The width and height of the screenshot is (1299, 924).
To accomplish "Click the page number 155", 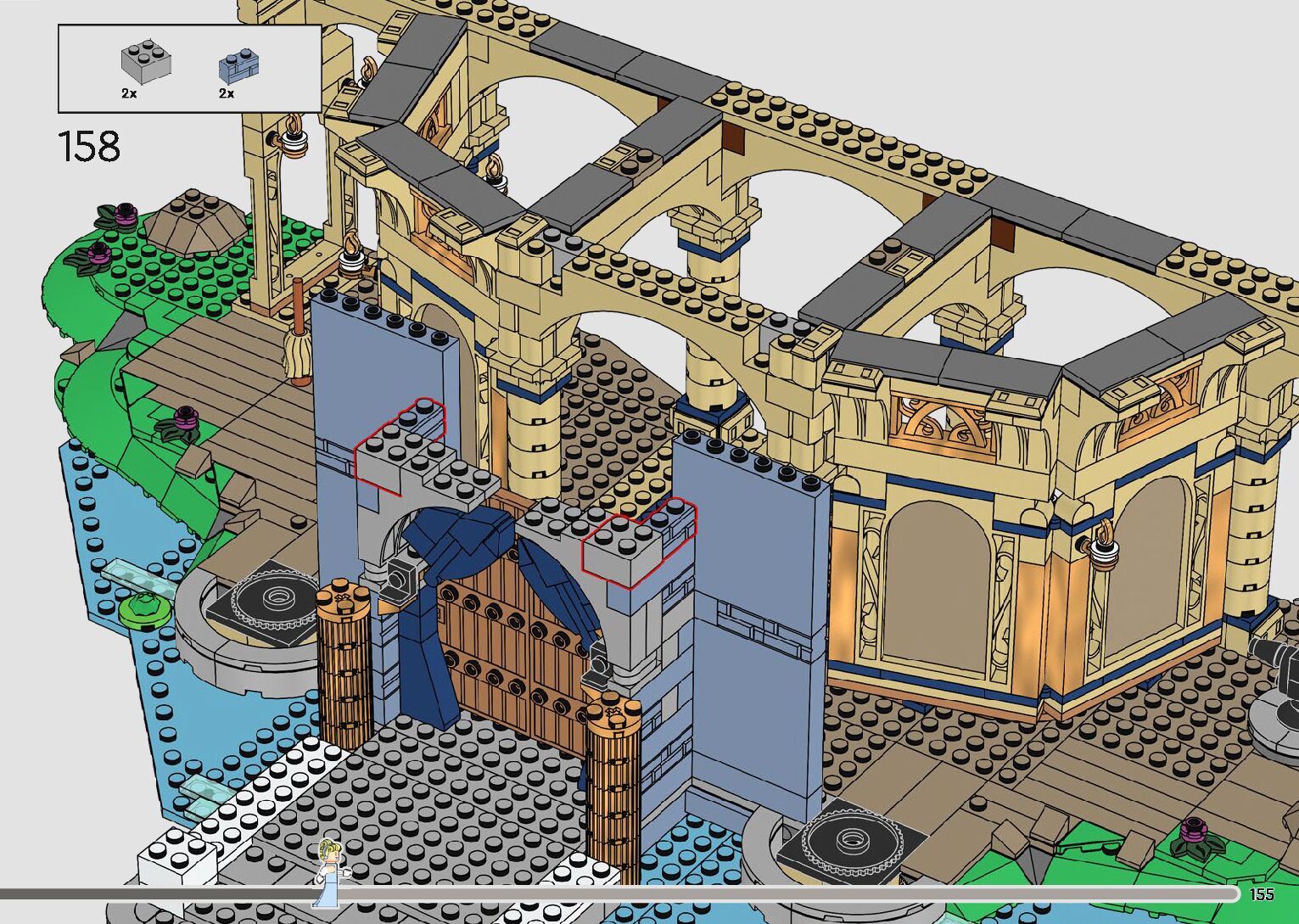I will coord(1262,894).
